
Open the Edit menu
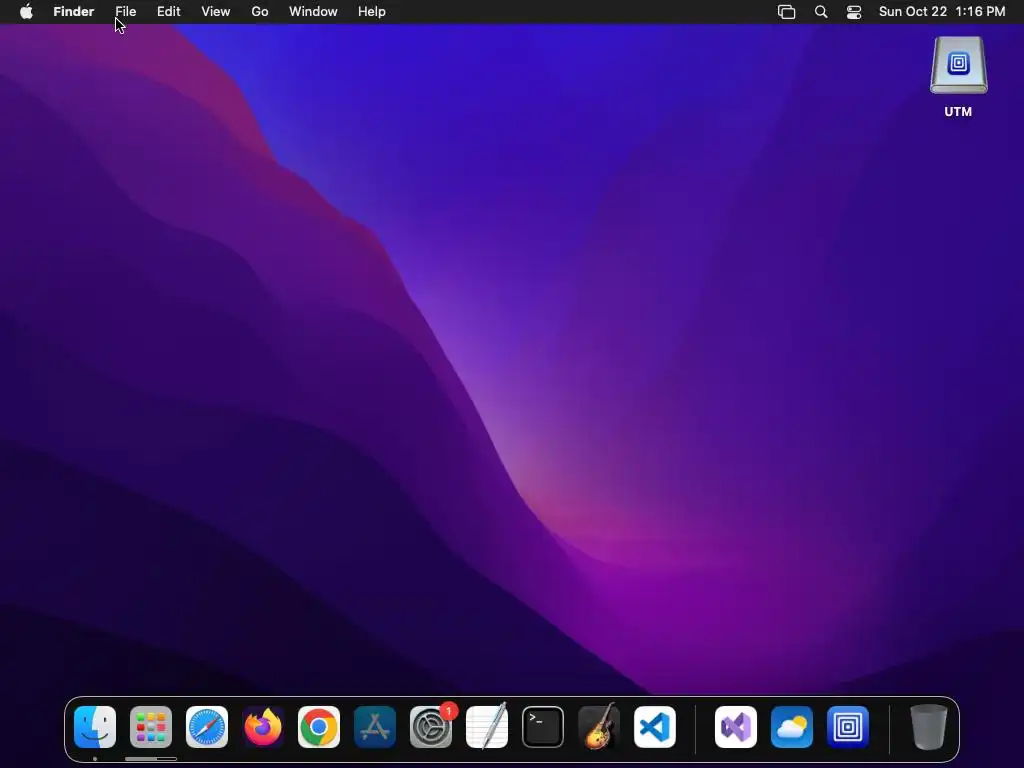click(x=168, y=12)
